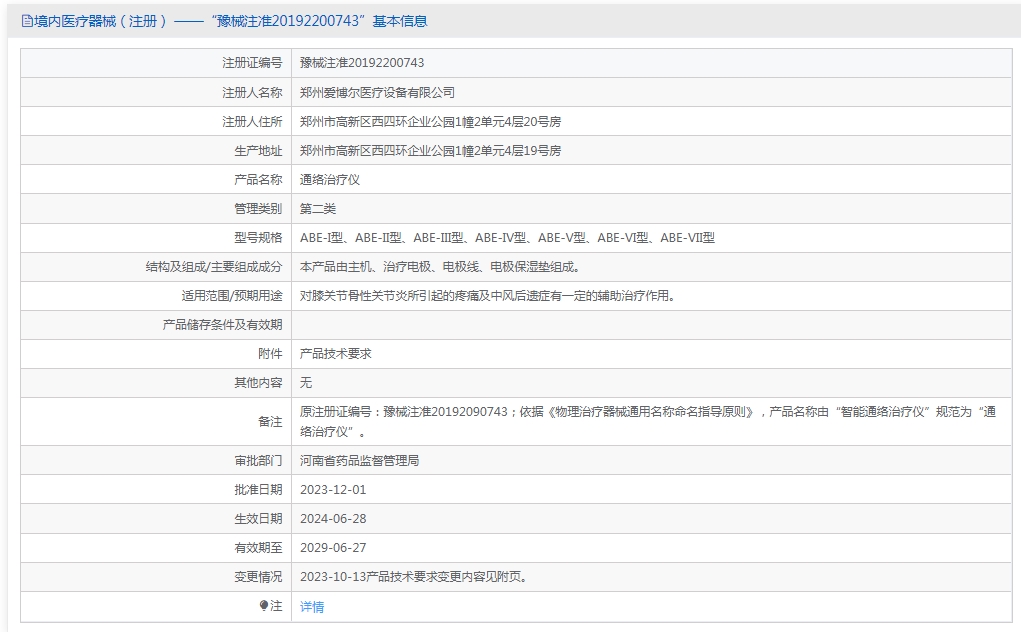Click the 附件 row label
Viewport: 1021px width, 632px height.
[x=270, y=354]
